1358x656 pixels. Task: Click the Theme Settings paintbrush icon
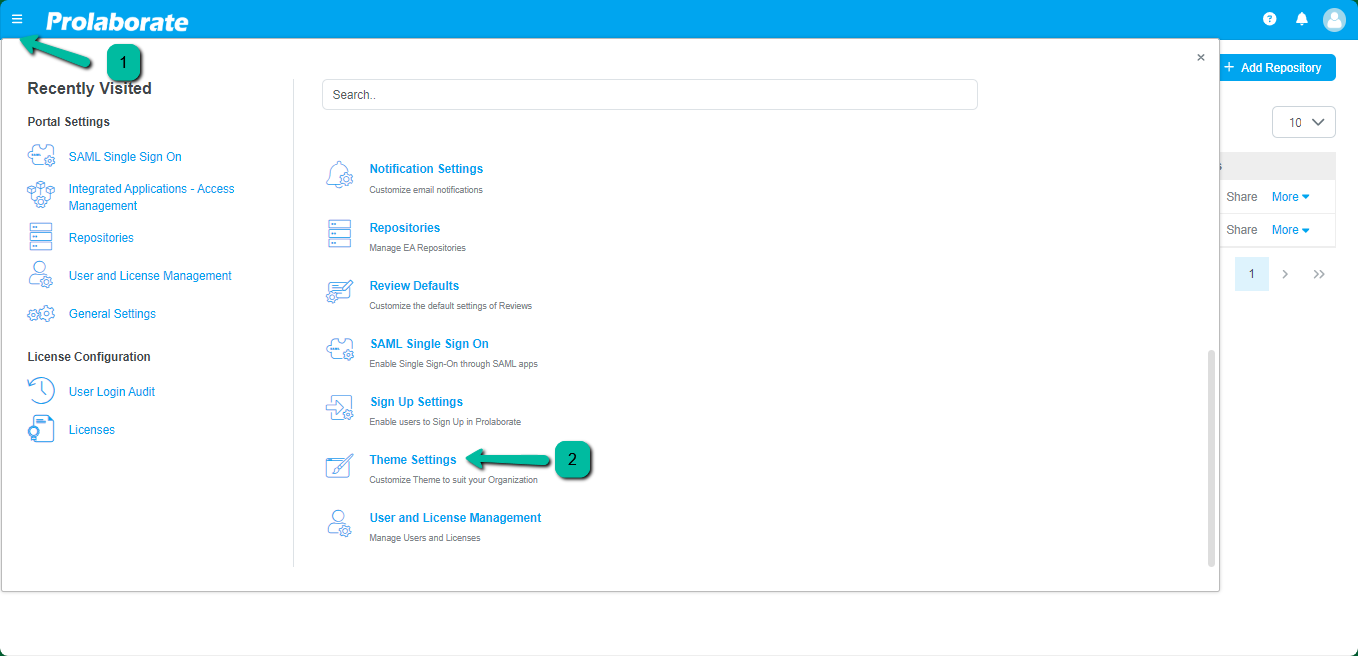340,466
